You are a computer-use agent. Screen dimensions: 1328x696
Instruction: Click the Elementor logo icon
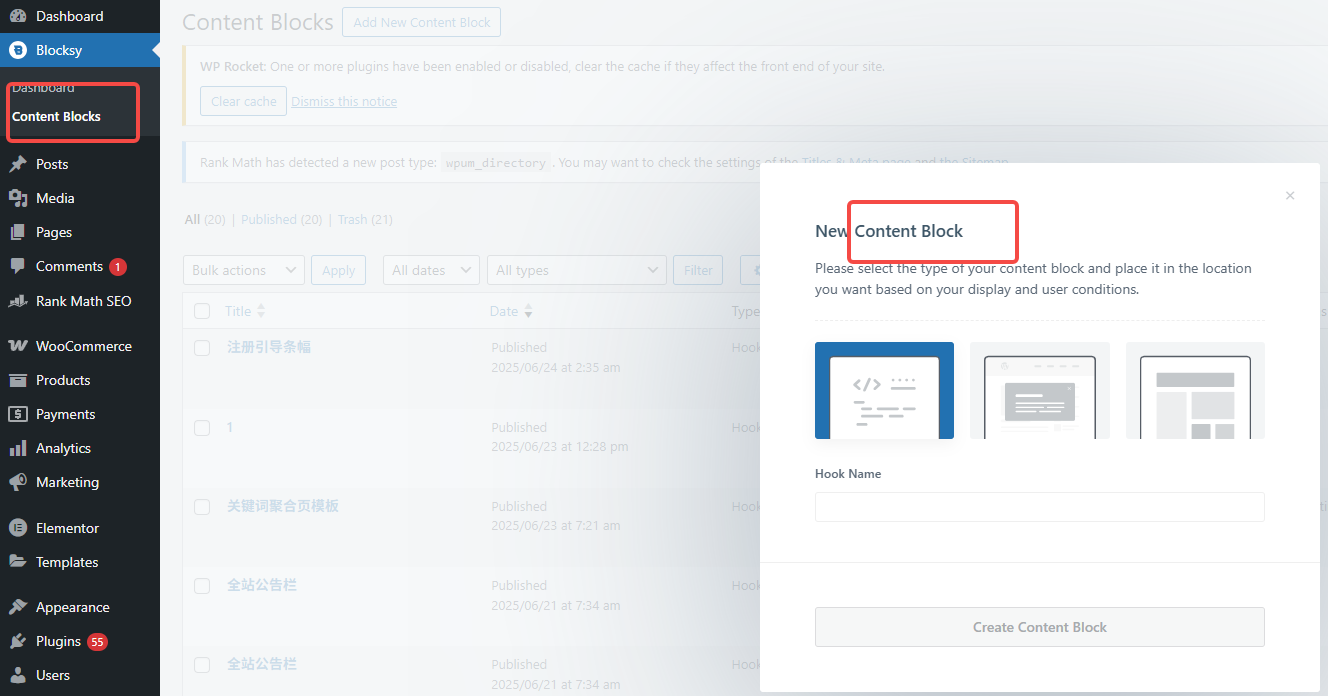click(18, 528)
